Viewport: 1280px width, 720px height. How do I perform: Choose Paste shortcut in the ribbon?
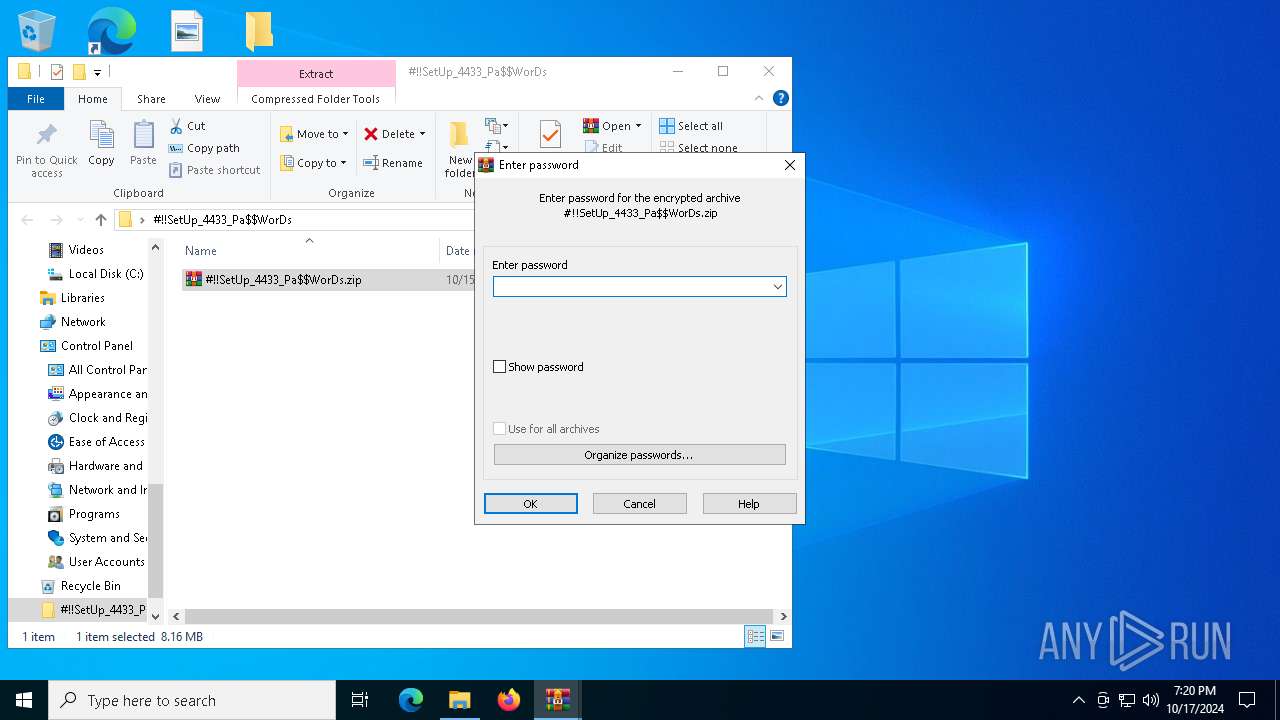214,170
